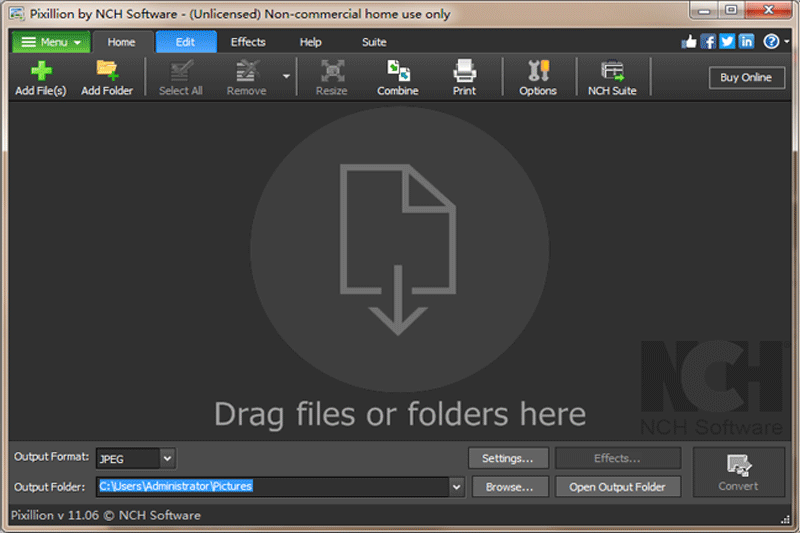The height and width of the screenshot is (533, 800).
Task: Click the Add File(s) green plus icon
Action: (x=41, y=71)
